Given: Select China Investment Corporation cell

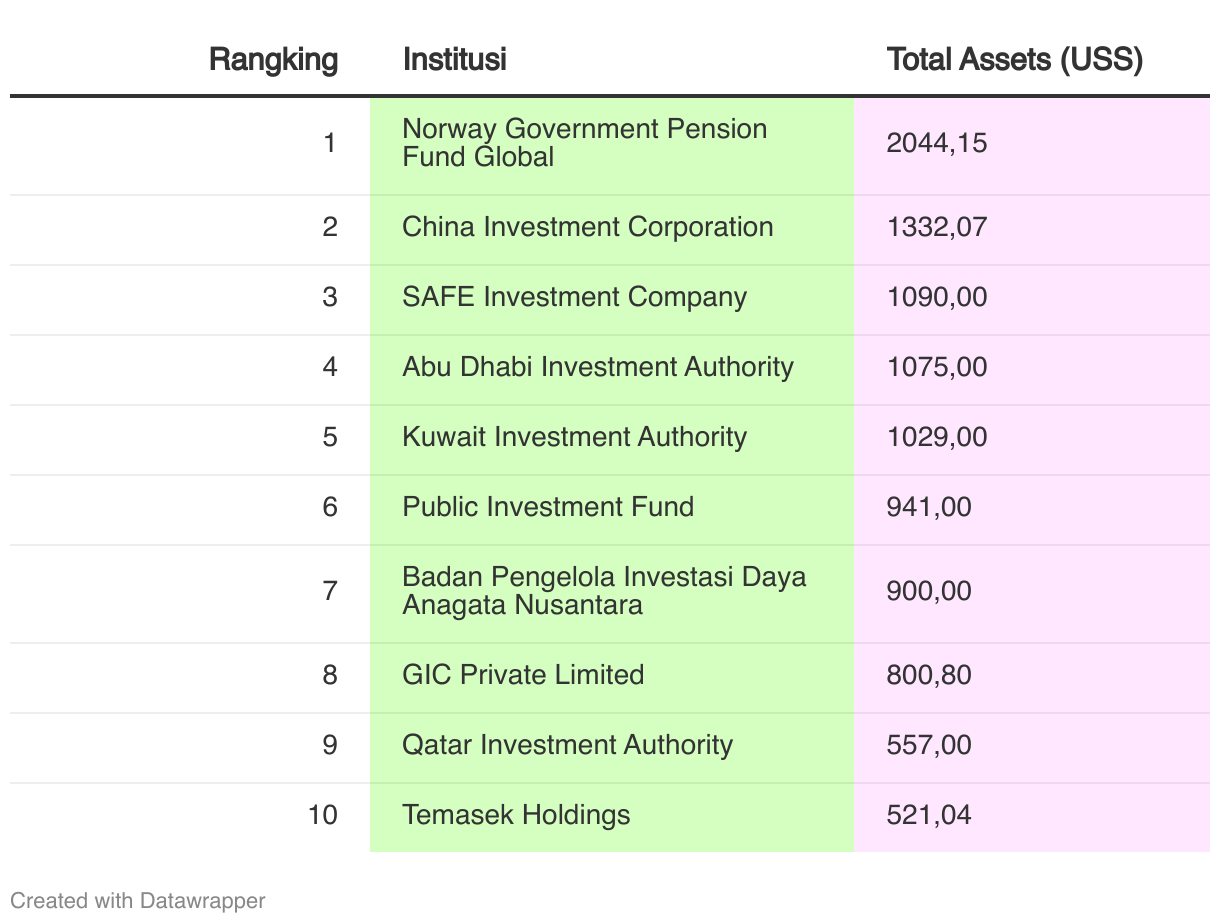Looking at the screenshot, I should coord(587,227).
